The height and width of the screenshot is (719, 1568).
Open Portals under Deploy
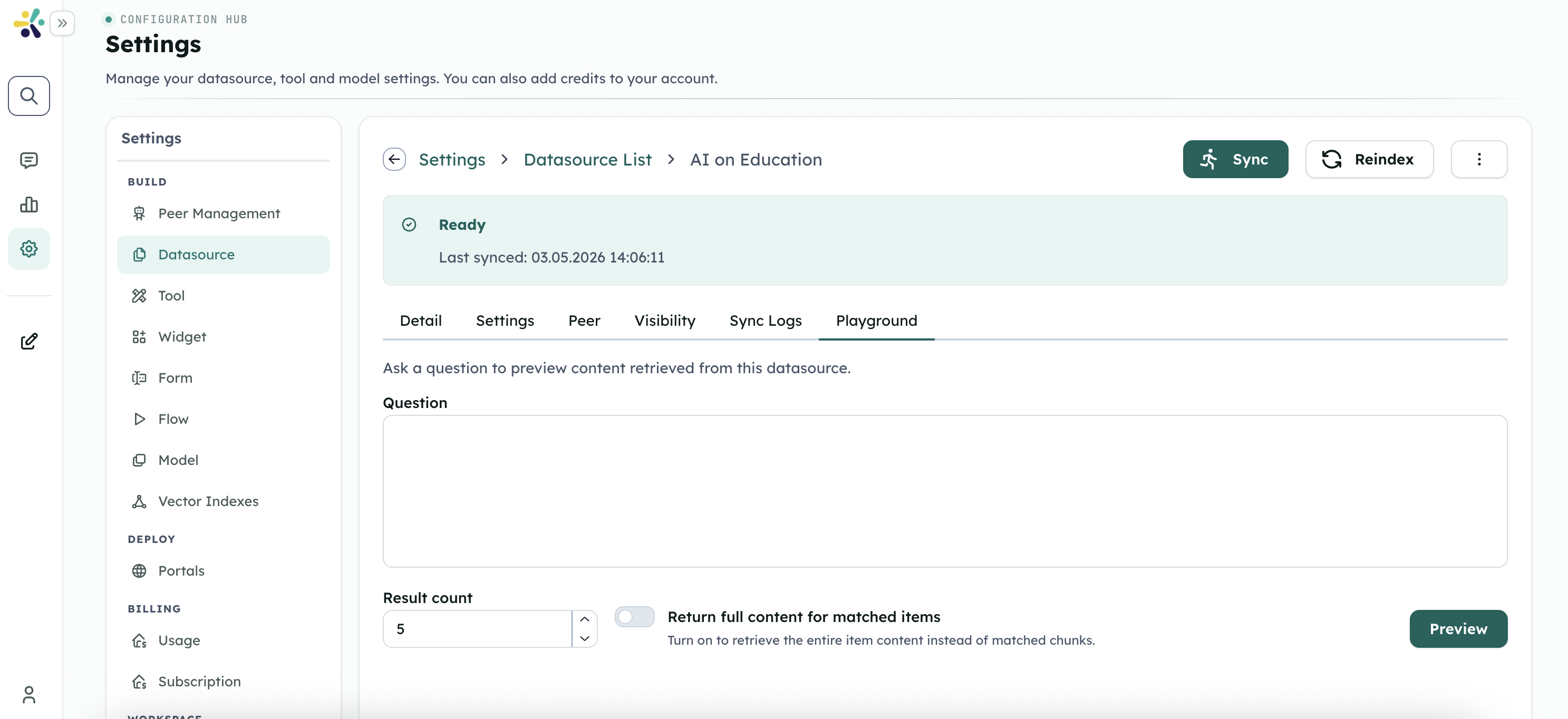point(223,570)
